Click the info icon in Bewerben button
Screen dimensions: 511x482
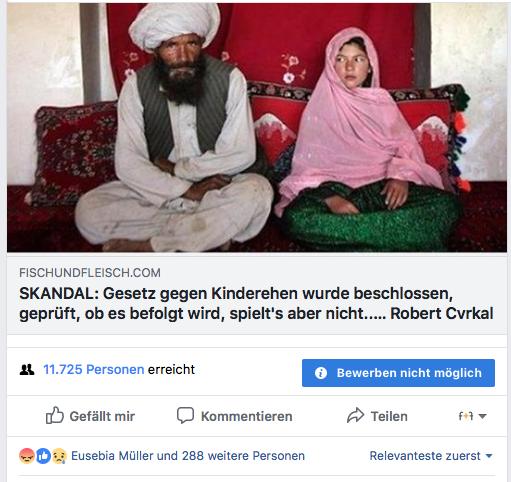coord(321,373)
